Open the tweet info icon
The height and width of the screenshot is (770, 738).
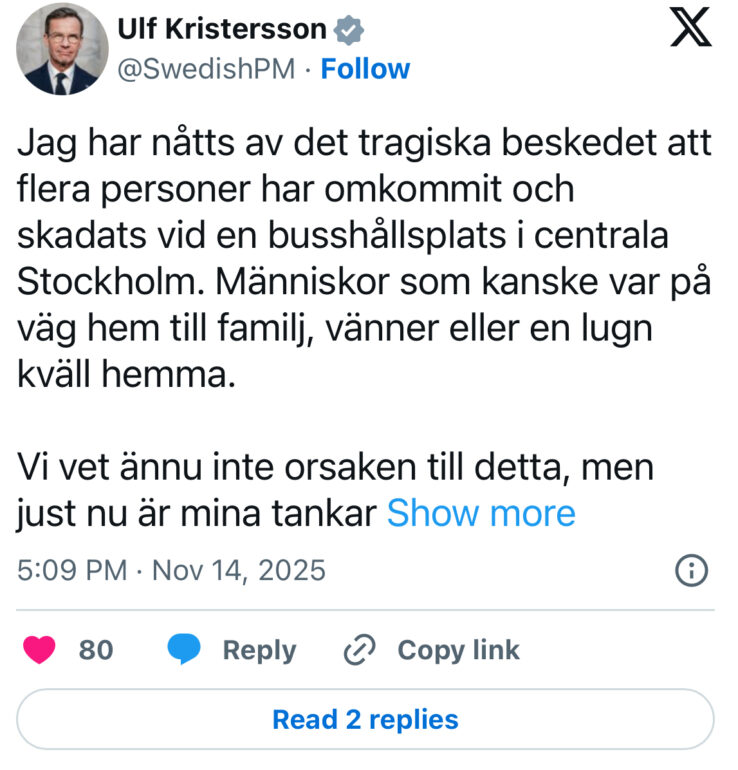(x=692, y=571)
